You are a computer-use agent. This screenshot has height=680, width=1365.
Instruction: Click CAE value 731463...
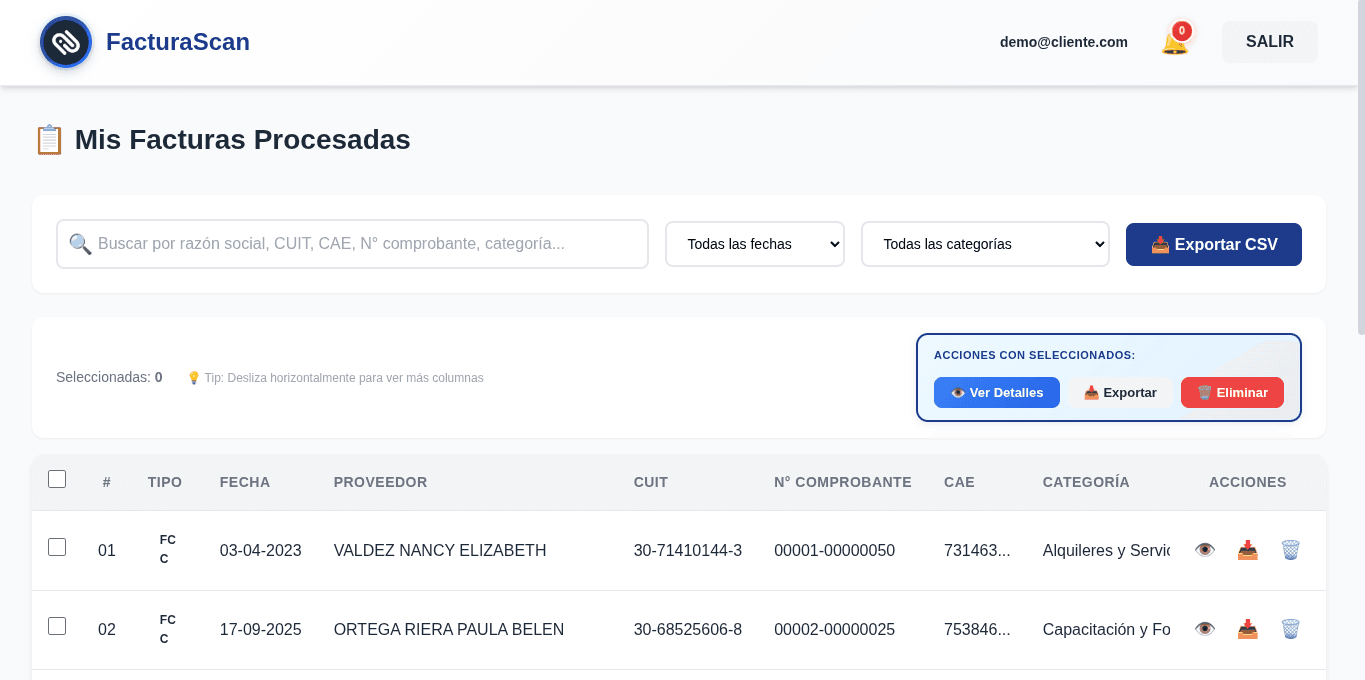pos(977,550)
